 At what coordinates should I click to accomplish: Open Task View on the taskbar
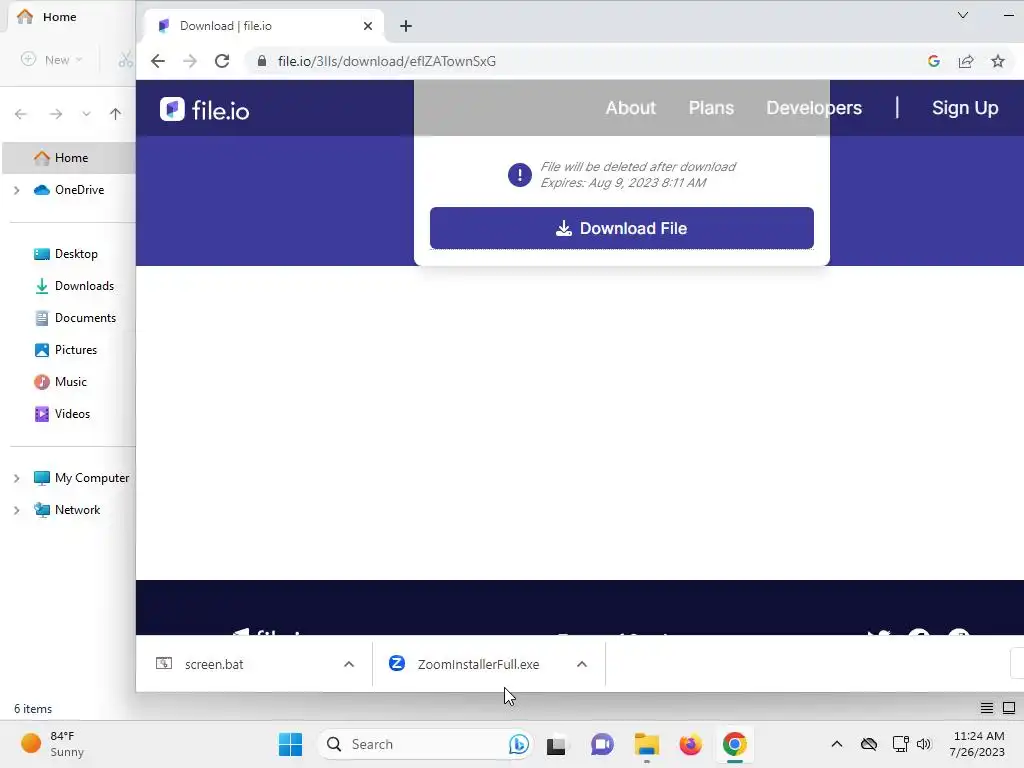(x=556, y=744)
